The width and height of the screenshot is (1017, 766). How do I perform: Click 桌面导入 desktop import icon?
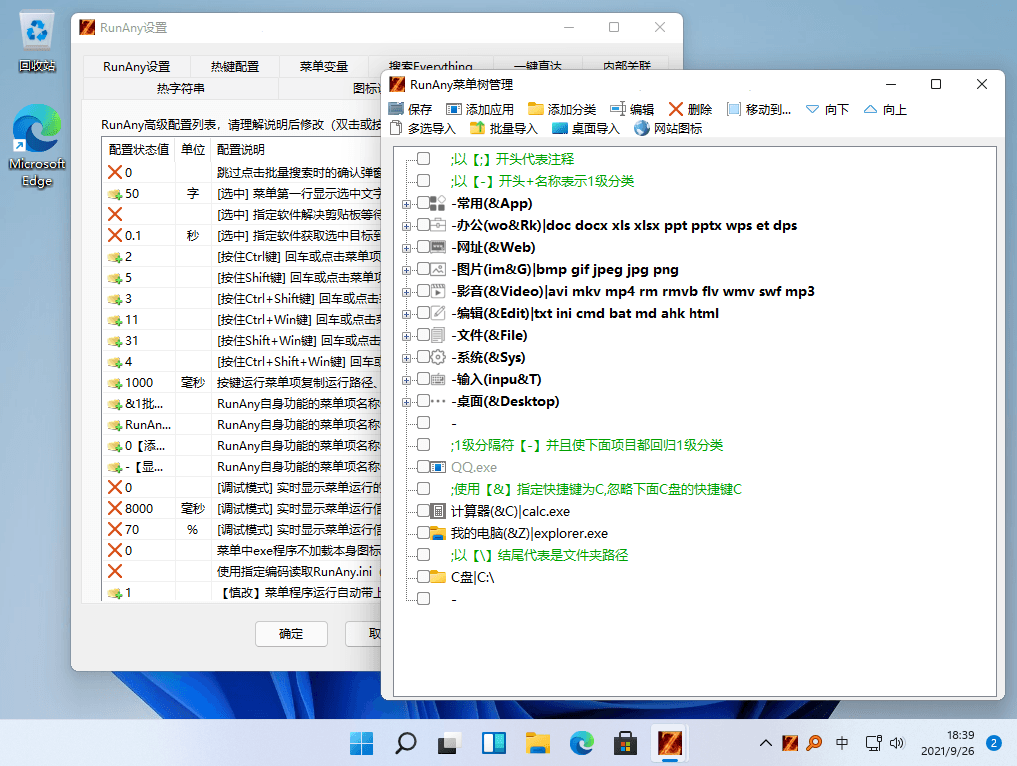click(560, 128)
